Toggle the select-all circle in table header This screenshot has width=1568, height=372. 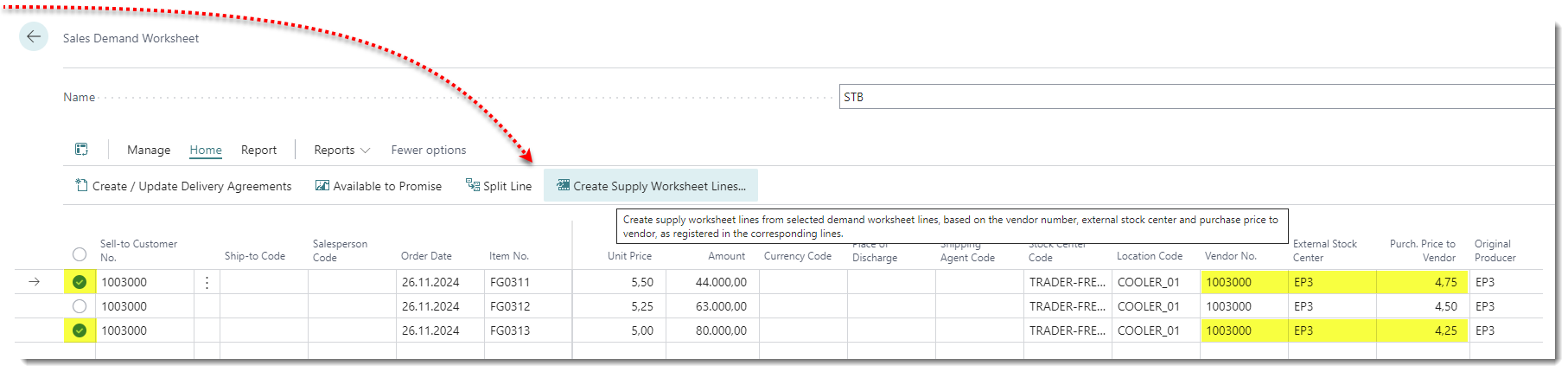80,254
